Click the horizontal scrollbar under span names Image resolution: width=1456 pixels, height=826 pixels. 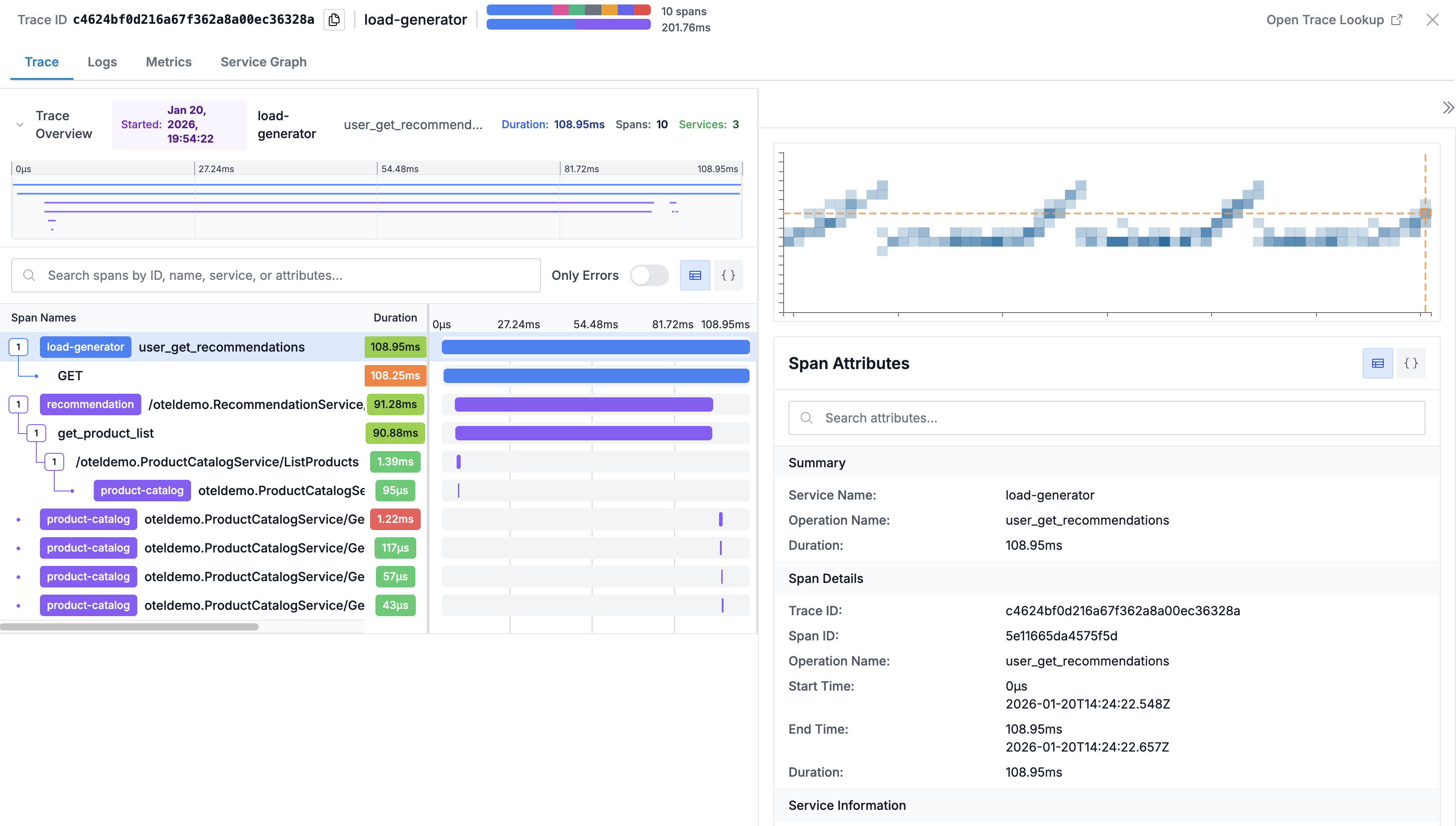tap(129, 627)
